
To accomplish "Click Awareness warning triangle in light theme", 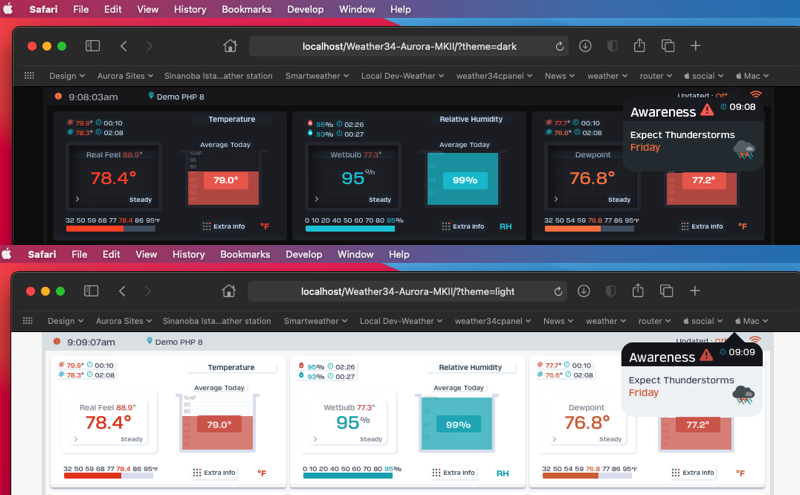I will tap(706, 355).
